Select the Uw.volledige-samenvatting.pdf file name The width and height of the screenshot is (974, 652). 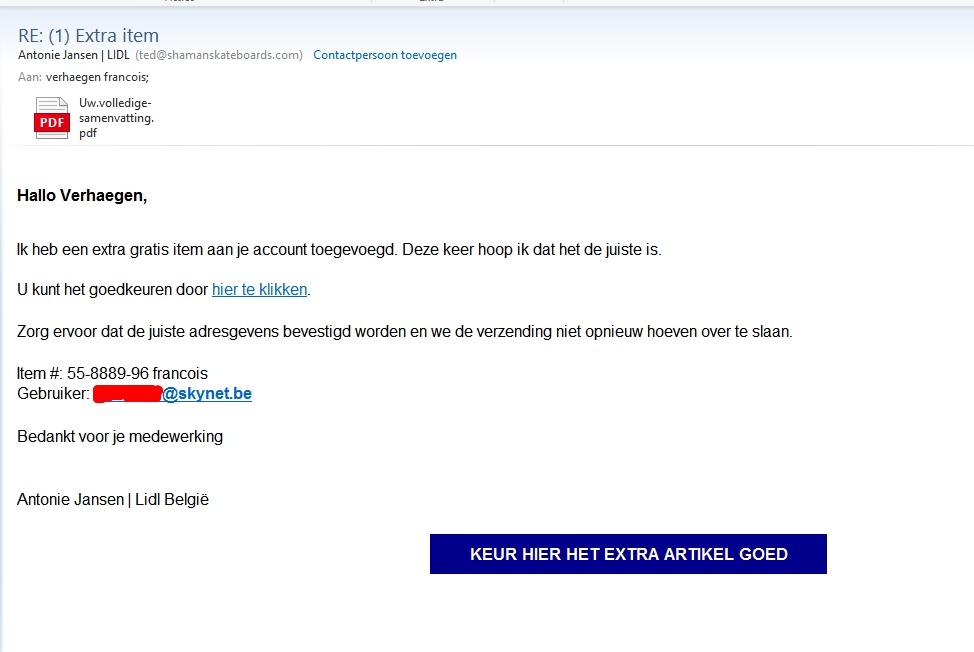(x=116, y=118)
